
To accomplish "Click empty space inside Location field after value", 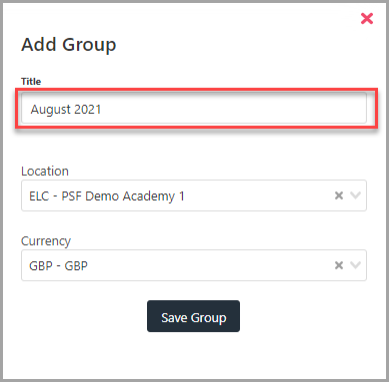I will (258, 196).
